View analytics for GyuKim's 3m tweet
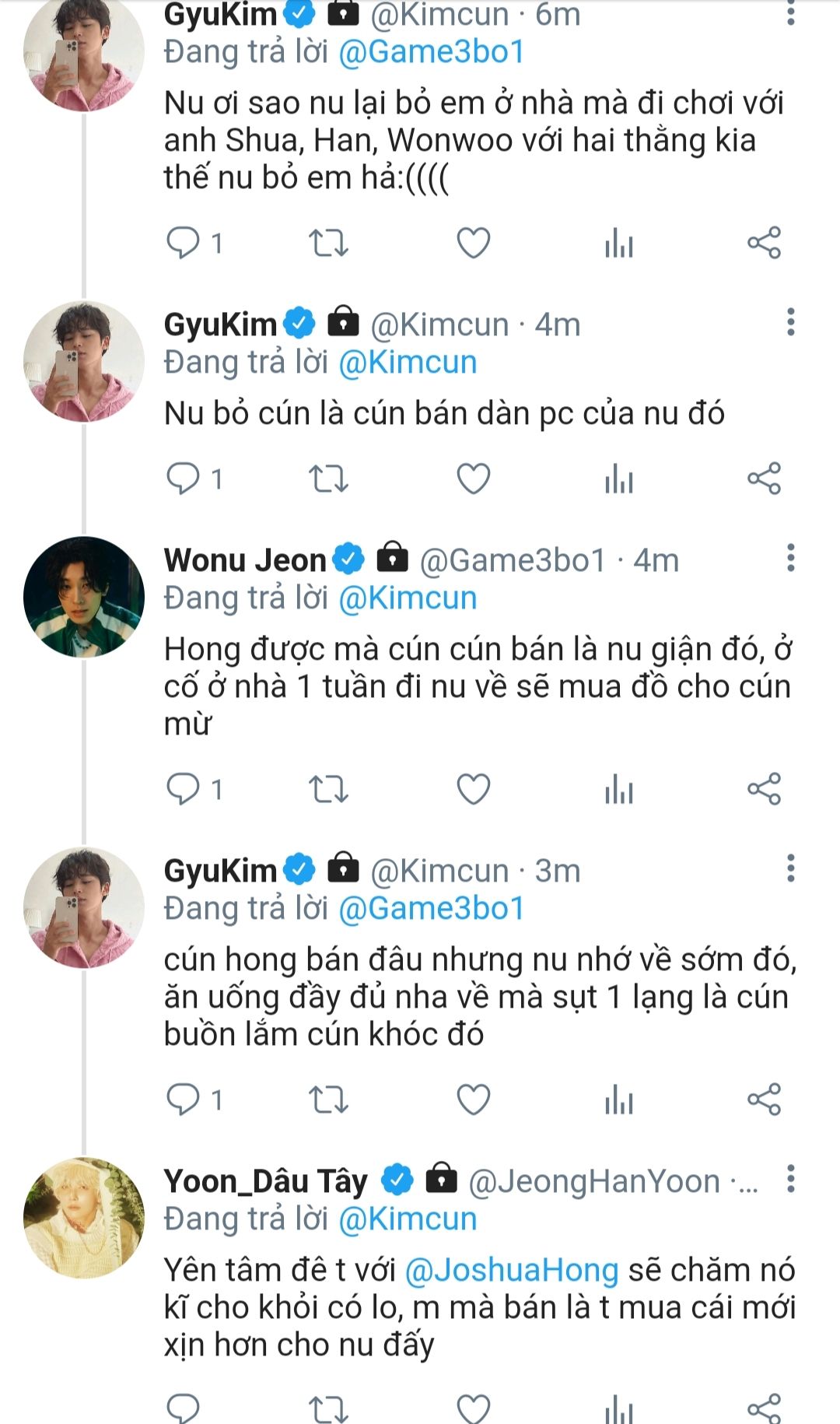The height and width of the screenshot is (1424, 840). click(619, 1100)
